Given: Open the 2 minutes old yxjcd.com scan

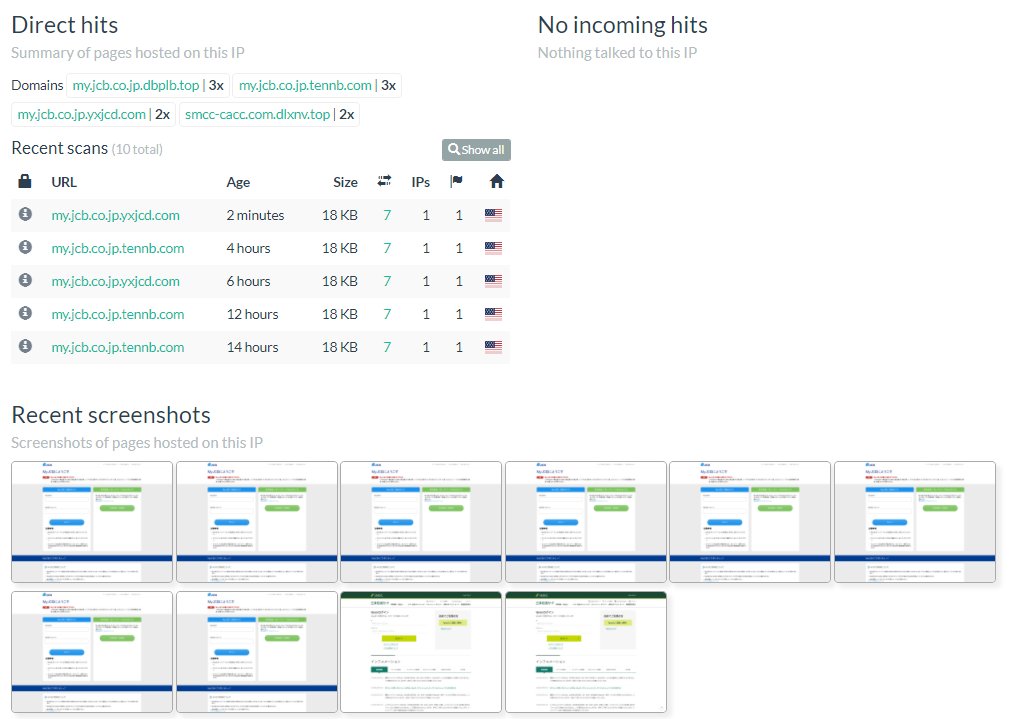Looking at the screenshot, I should [116, 215].
